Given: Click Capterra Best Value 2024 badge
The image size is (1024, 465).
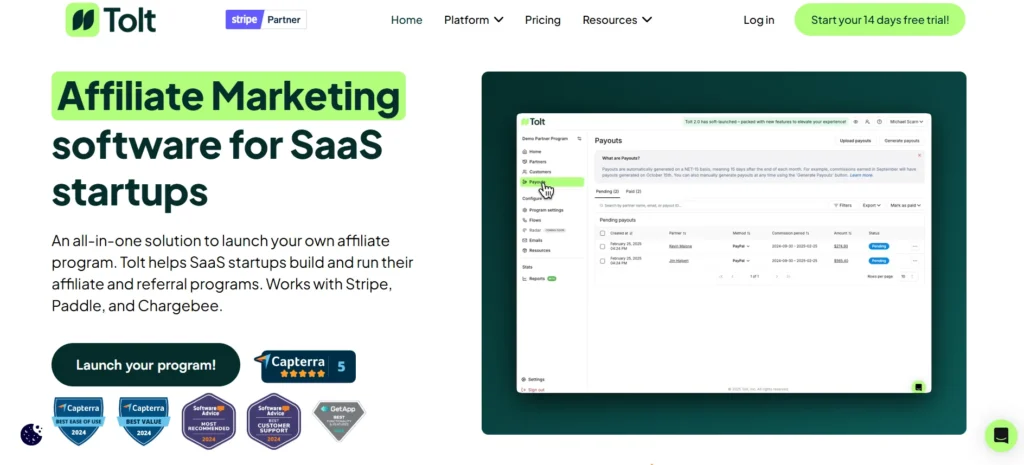Looking at the screenshot, I should [x=144, y=421].
